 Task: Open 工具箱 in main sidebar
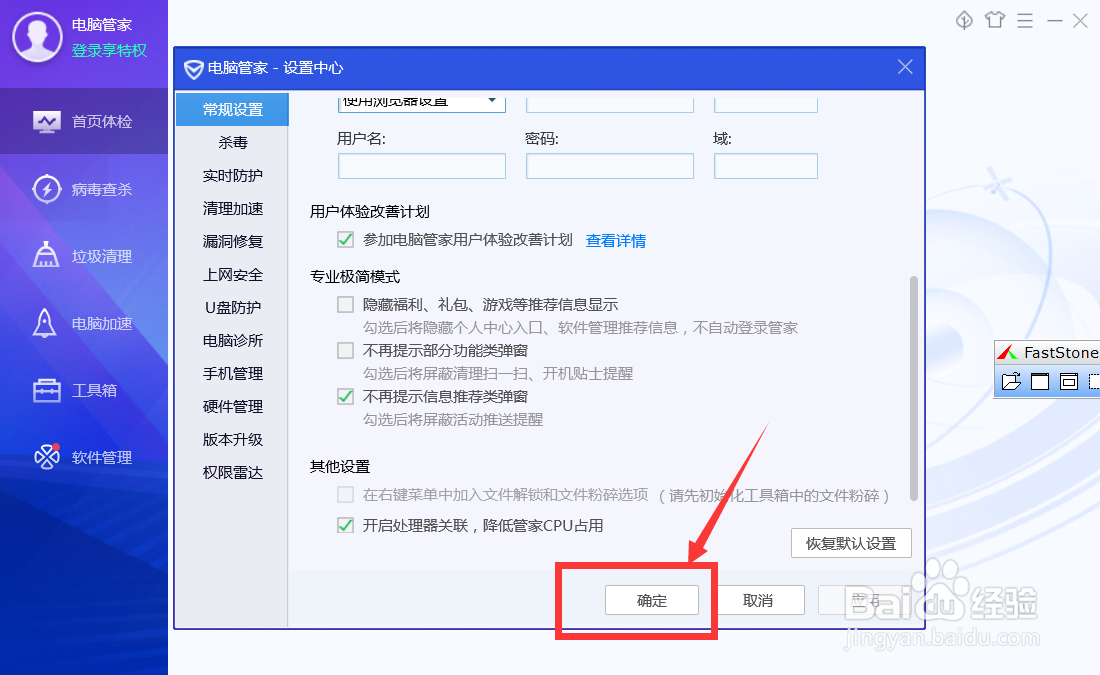pos(83,390)
